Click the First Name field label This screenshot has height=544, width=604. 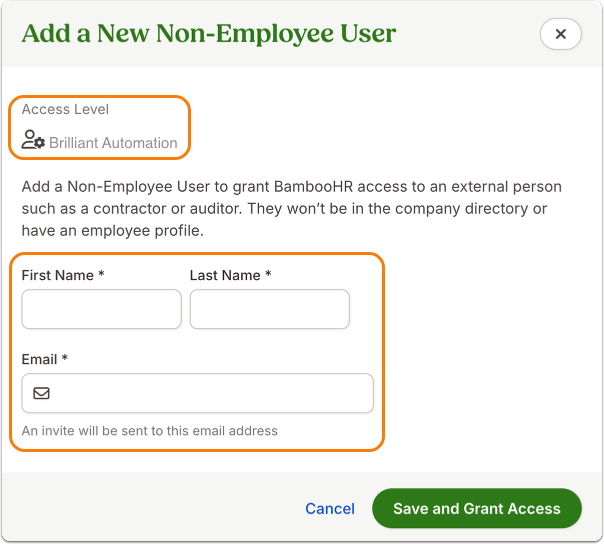click(57, 275)
